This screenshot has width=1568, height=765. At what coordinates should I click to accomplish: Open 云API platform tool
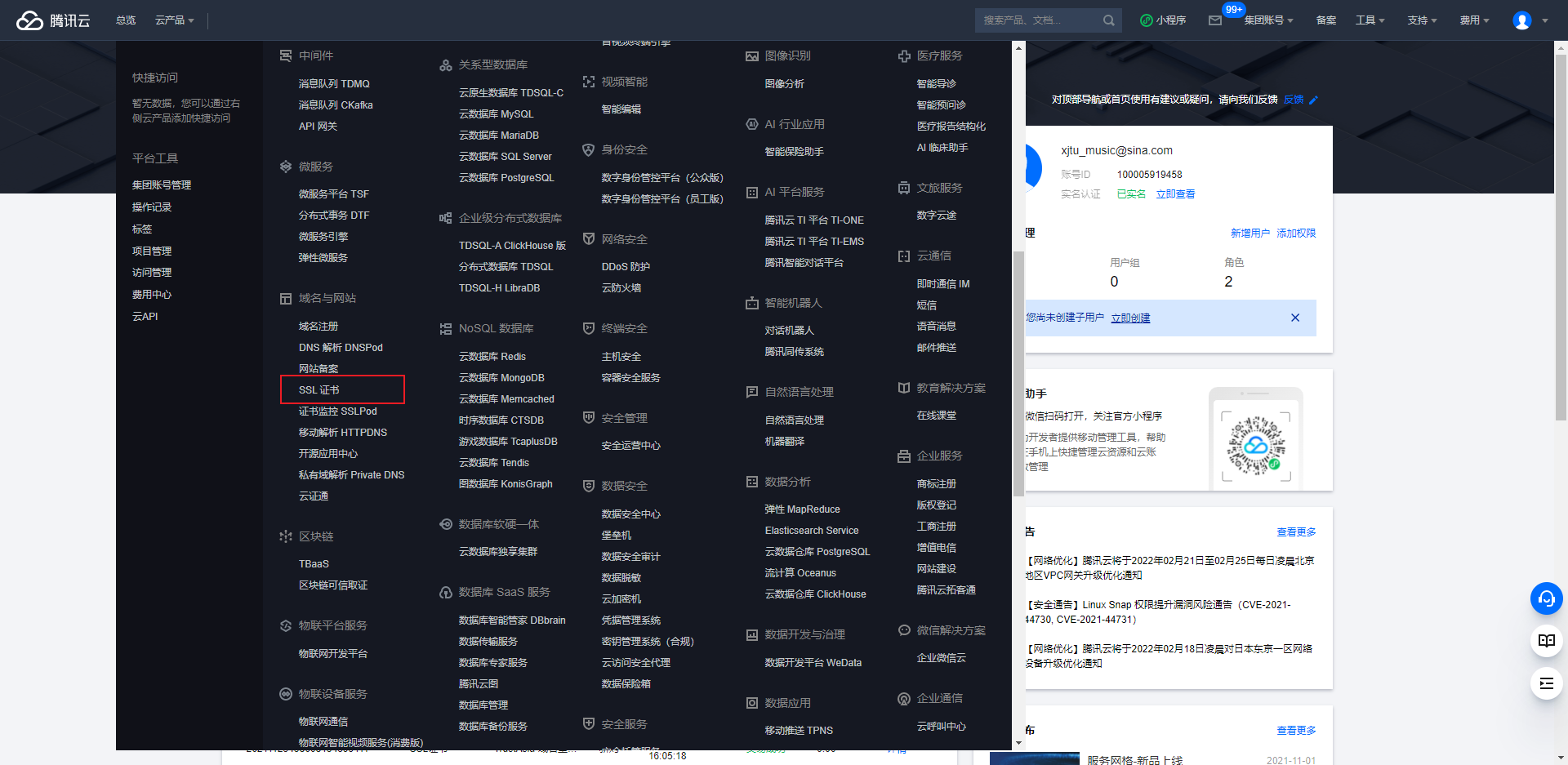(x=145, y=317)
